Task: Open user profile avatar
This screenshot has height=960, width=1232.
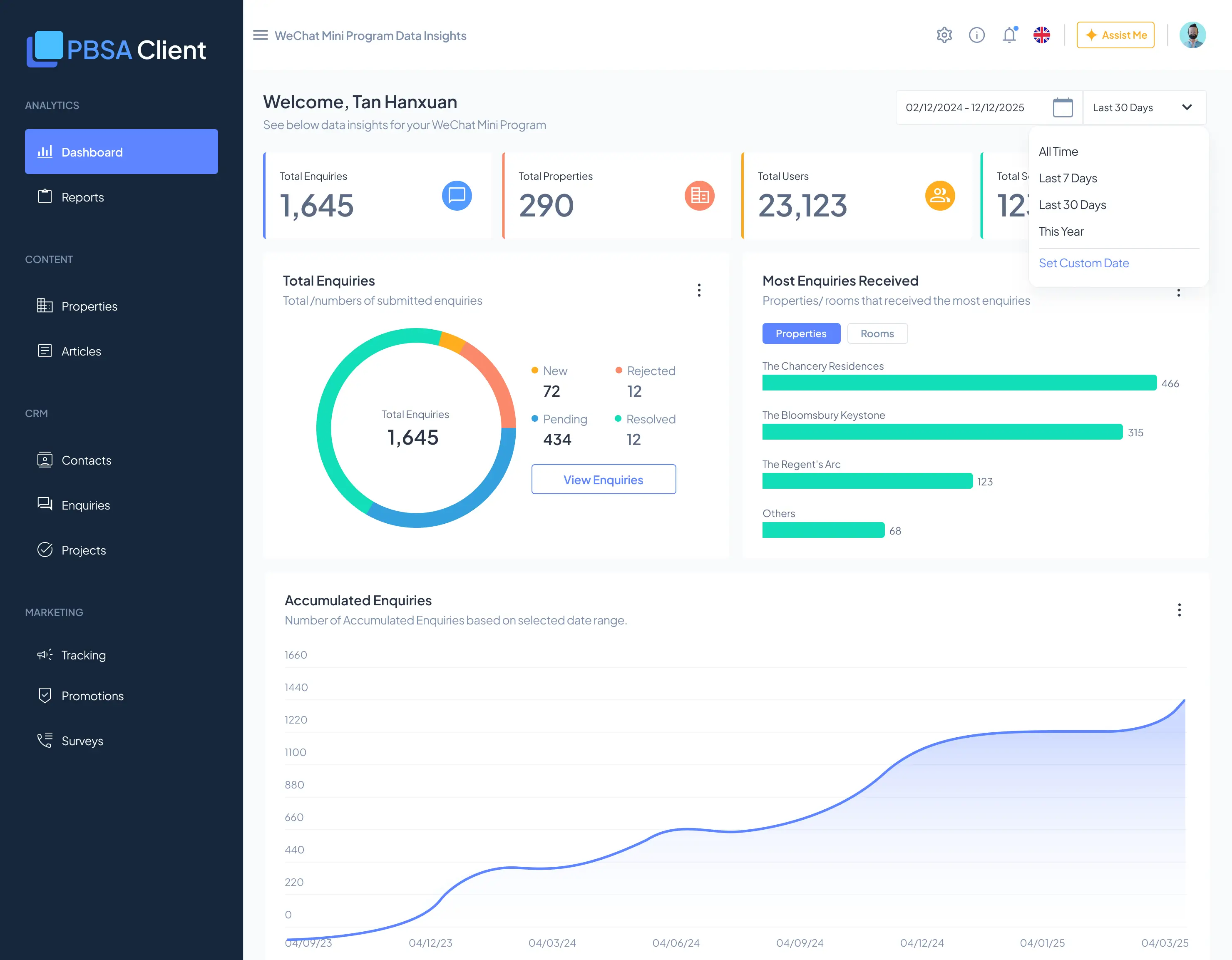Action: point(1192,35)
